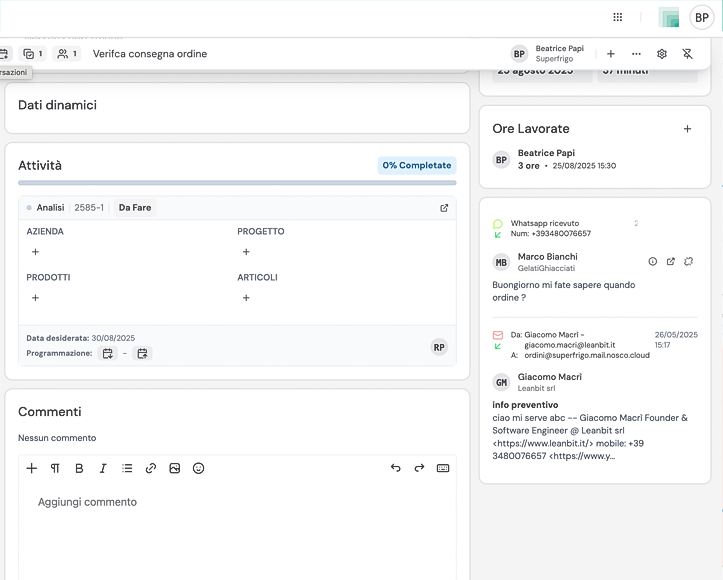The width and height of the screenshot is (723, 580).
Task: Open the apps grid menu
Action: coord(618,17)
